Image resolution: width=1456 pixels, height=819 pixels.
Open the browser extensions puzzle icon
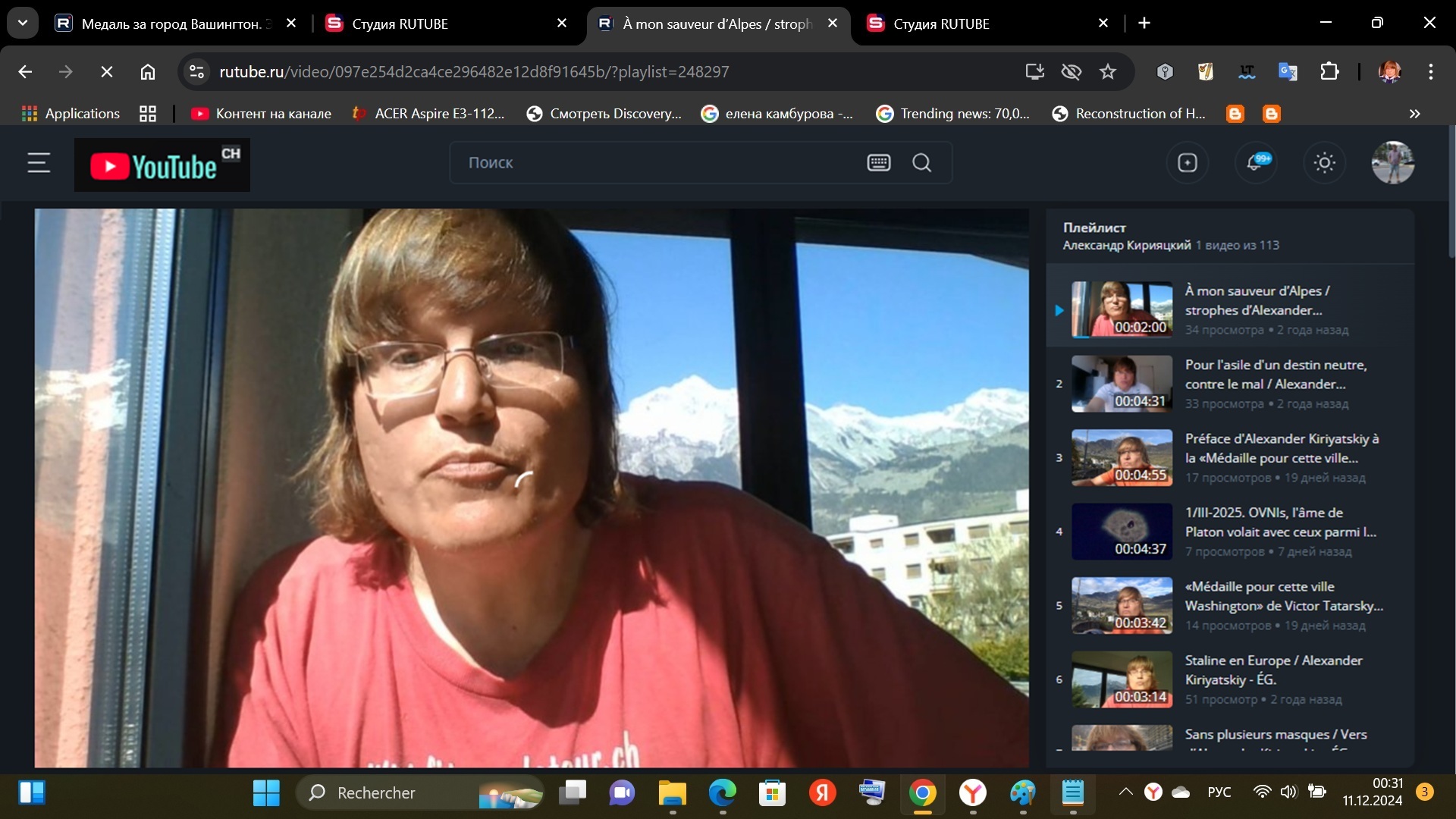tap(1329, 71)
